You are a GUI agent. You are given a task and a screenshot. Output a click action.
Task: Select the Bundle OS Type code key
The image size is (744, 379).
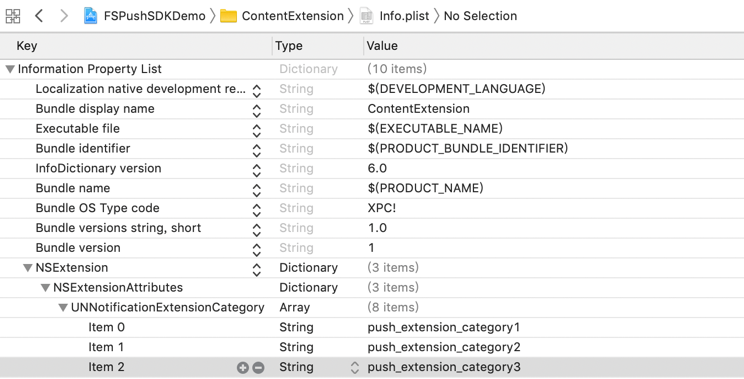(x=97, y=208)
